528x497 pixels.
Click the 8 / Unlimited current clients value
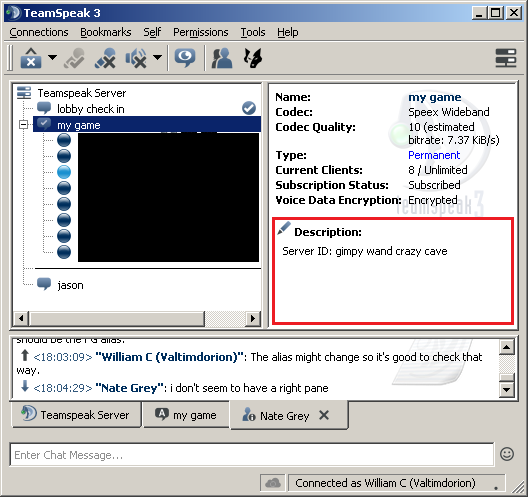tap(438, 170)
